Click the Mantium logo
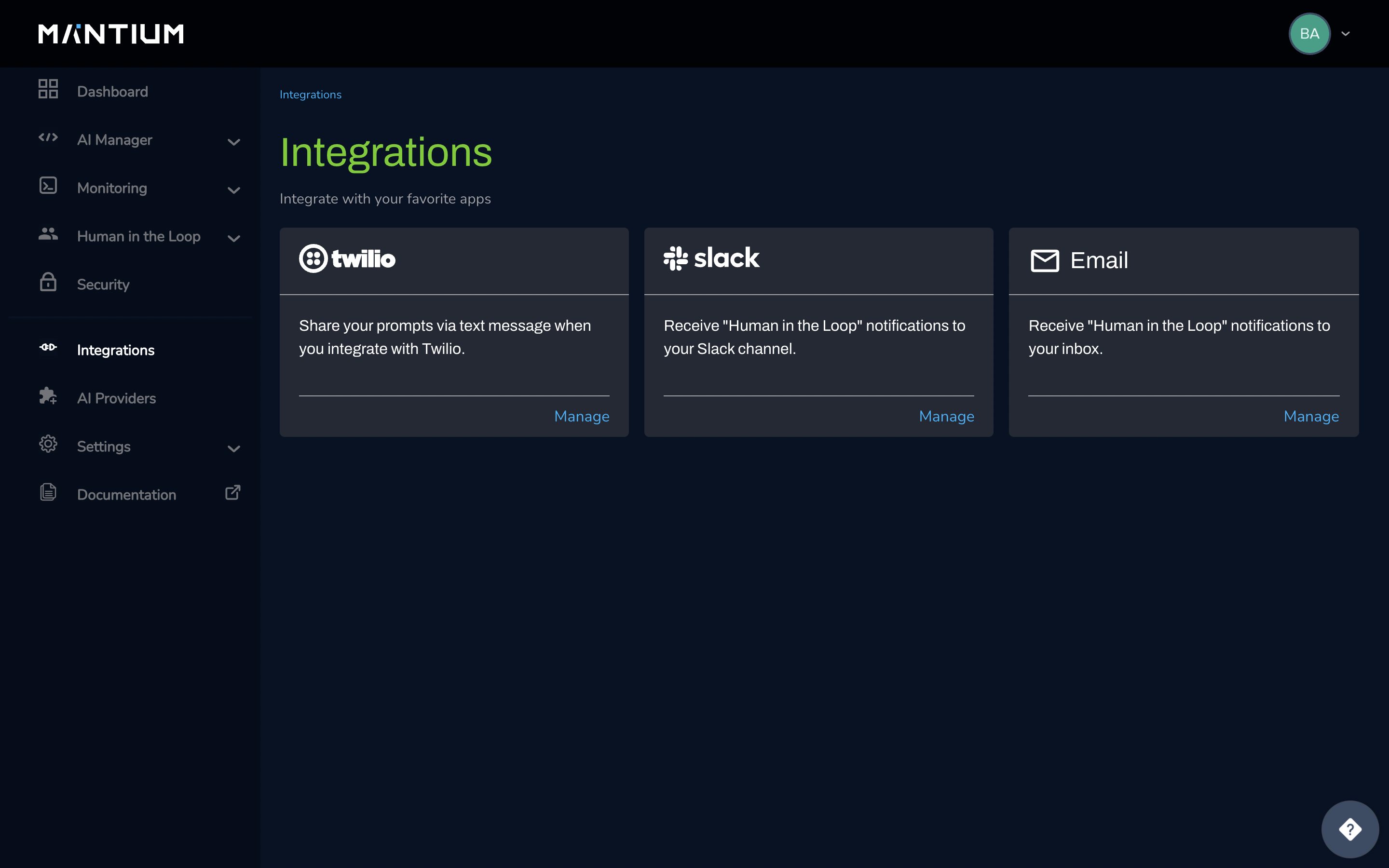Screen dimensions: 1389x868 tap(111, 34)
